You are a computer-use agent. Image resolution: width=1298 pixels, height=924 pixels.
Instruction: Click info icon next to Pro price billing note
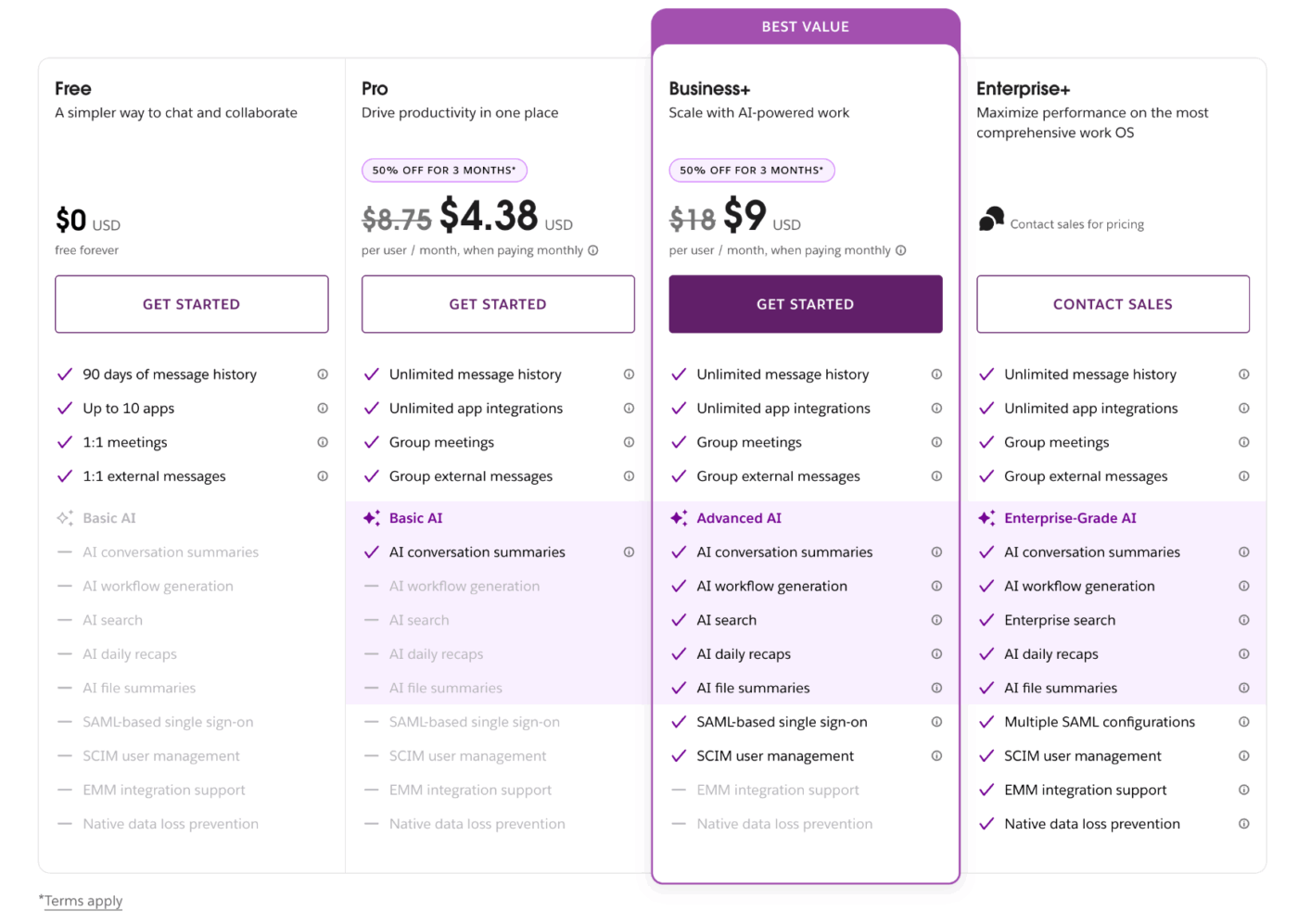pyautogui.click(x=593, y=250)
